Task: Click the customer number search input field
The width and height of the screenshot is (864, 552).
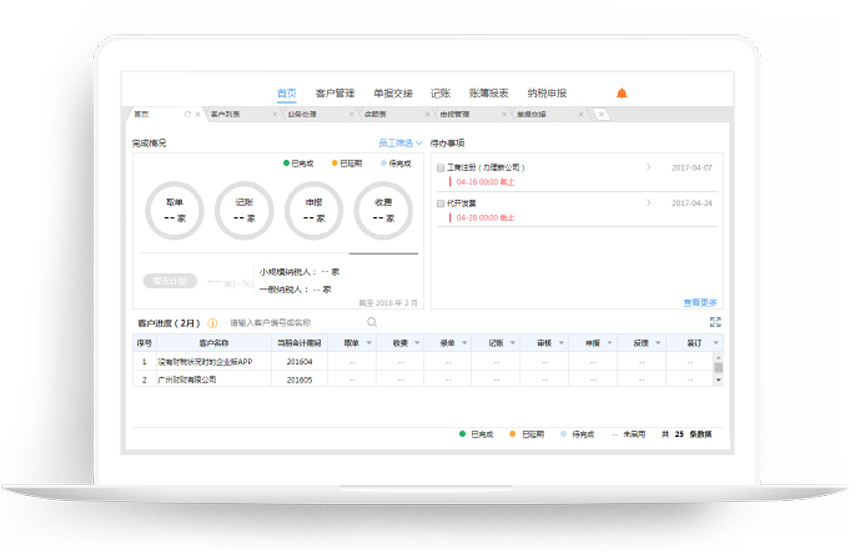Action: pyautogui.click(x=295, y=323)
